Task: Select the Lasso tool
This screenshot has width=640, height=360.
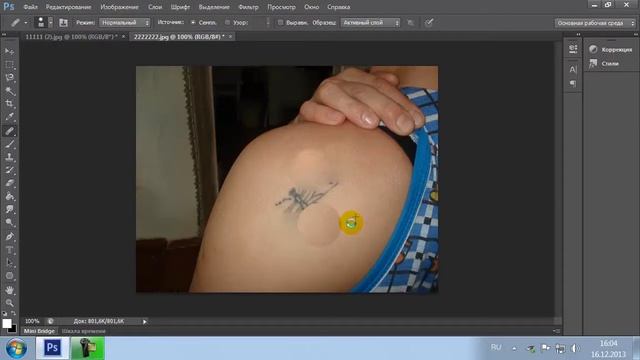Action: 9,78
